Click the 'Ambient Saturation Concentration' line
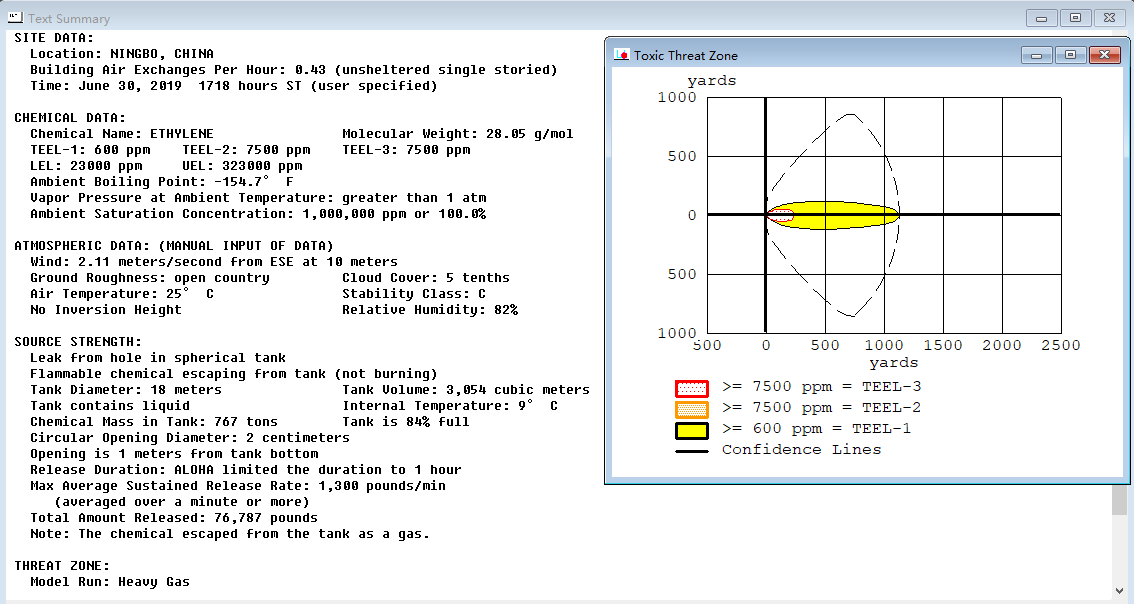The image size is (1134, 604). pos(258,213)
